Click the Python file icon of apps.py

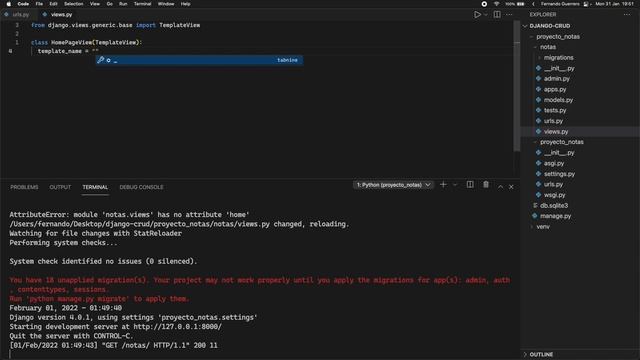[538, 89]
